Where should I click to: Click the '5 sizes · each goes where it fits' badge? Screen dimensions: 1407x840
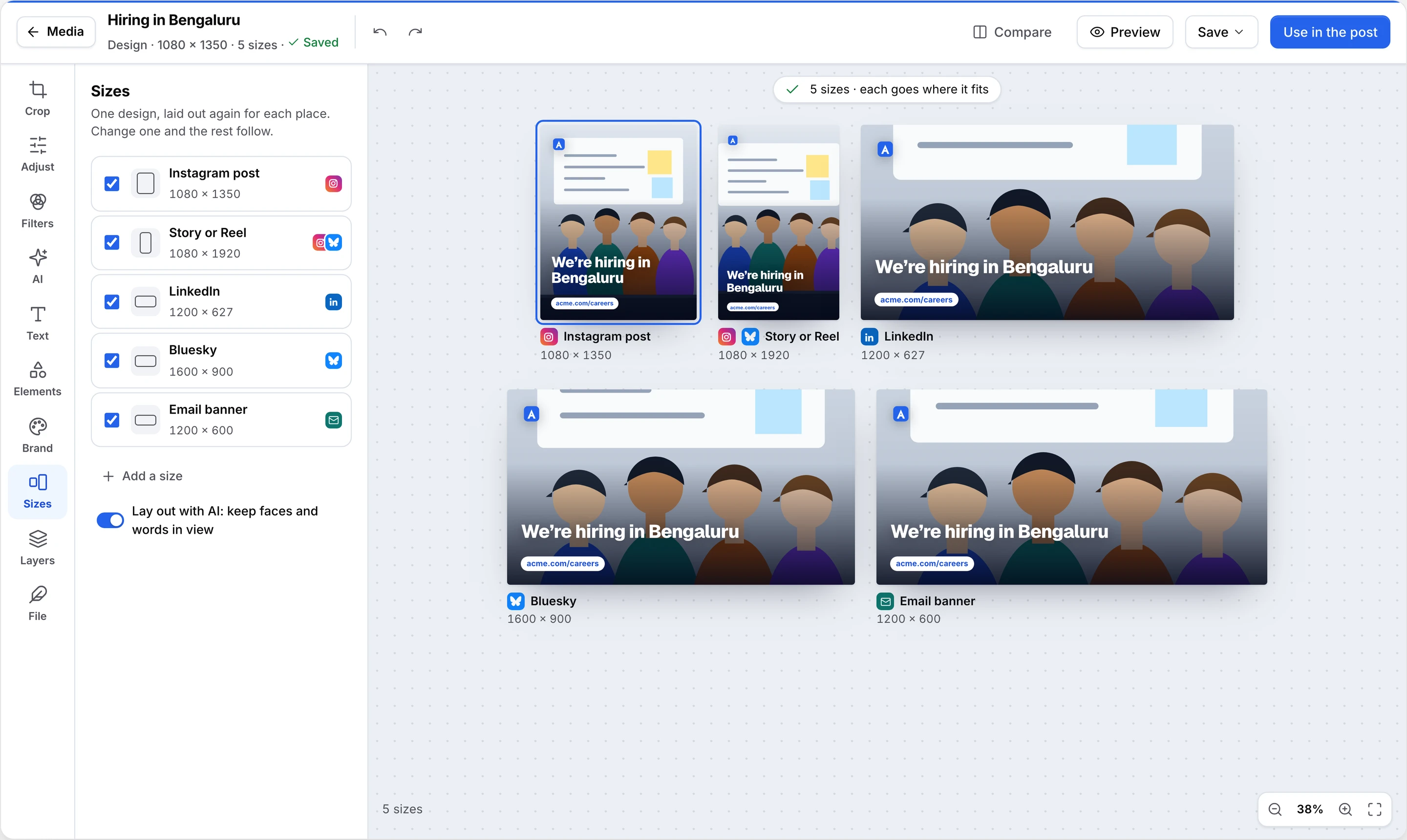point(887,89)
